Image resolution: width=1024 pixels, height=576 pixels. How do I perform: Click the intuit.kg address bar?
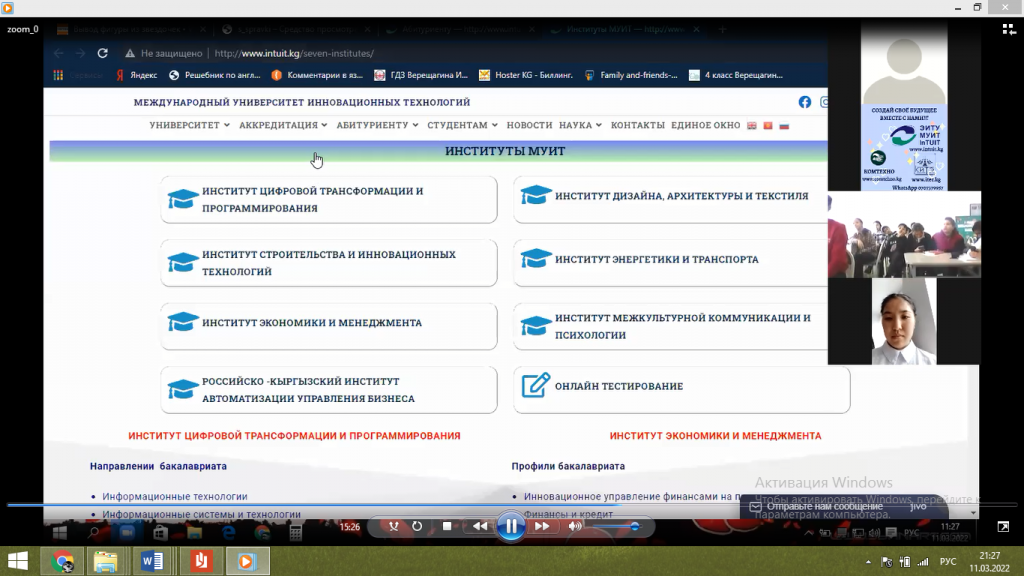pos(294,54)
